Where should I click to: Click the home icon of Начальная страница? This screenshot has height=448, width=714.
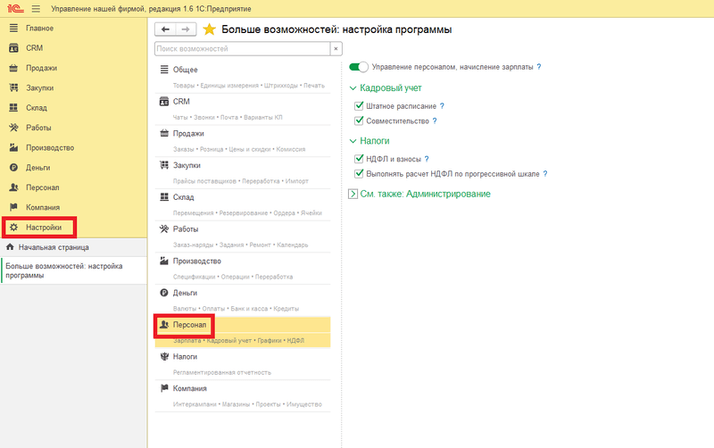click(x=10, y=247)
